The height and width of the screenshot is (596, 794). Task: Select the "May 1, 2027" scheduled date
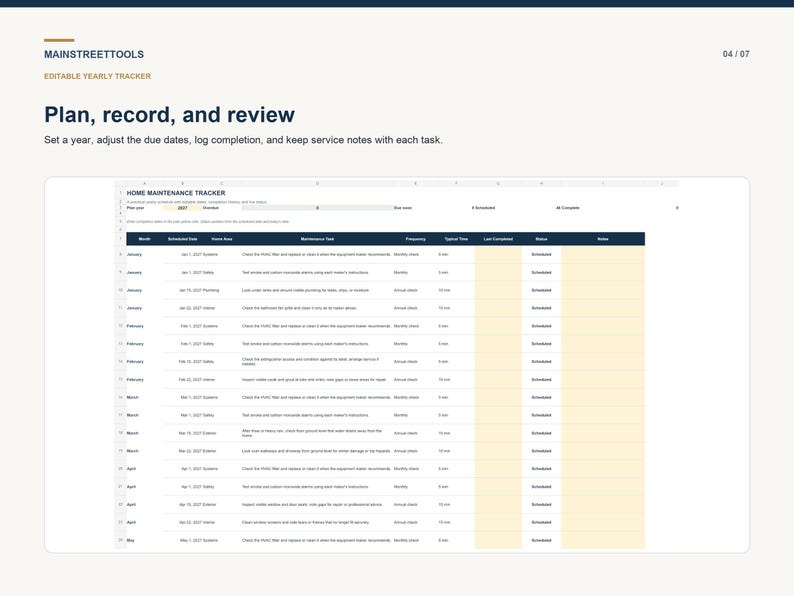point(191,541)
